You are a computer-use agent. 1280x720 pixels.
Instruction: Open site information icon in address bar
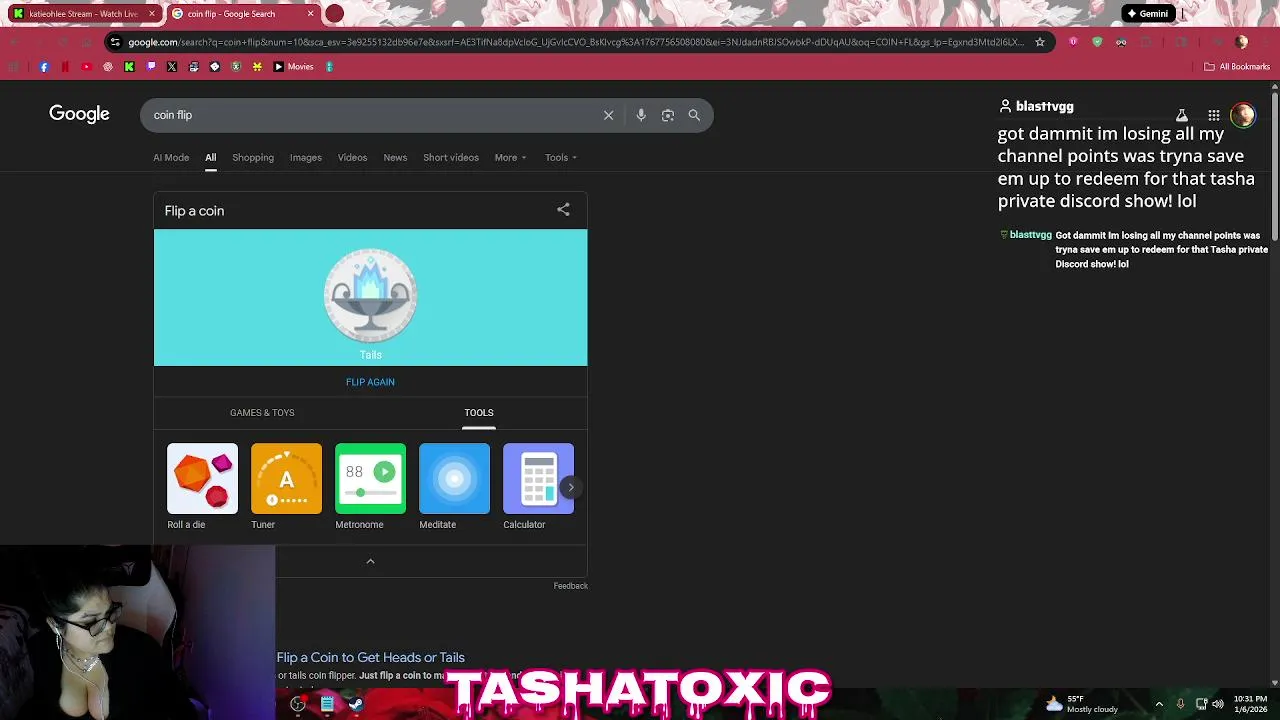(116, 42)
